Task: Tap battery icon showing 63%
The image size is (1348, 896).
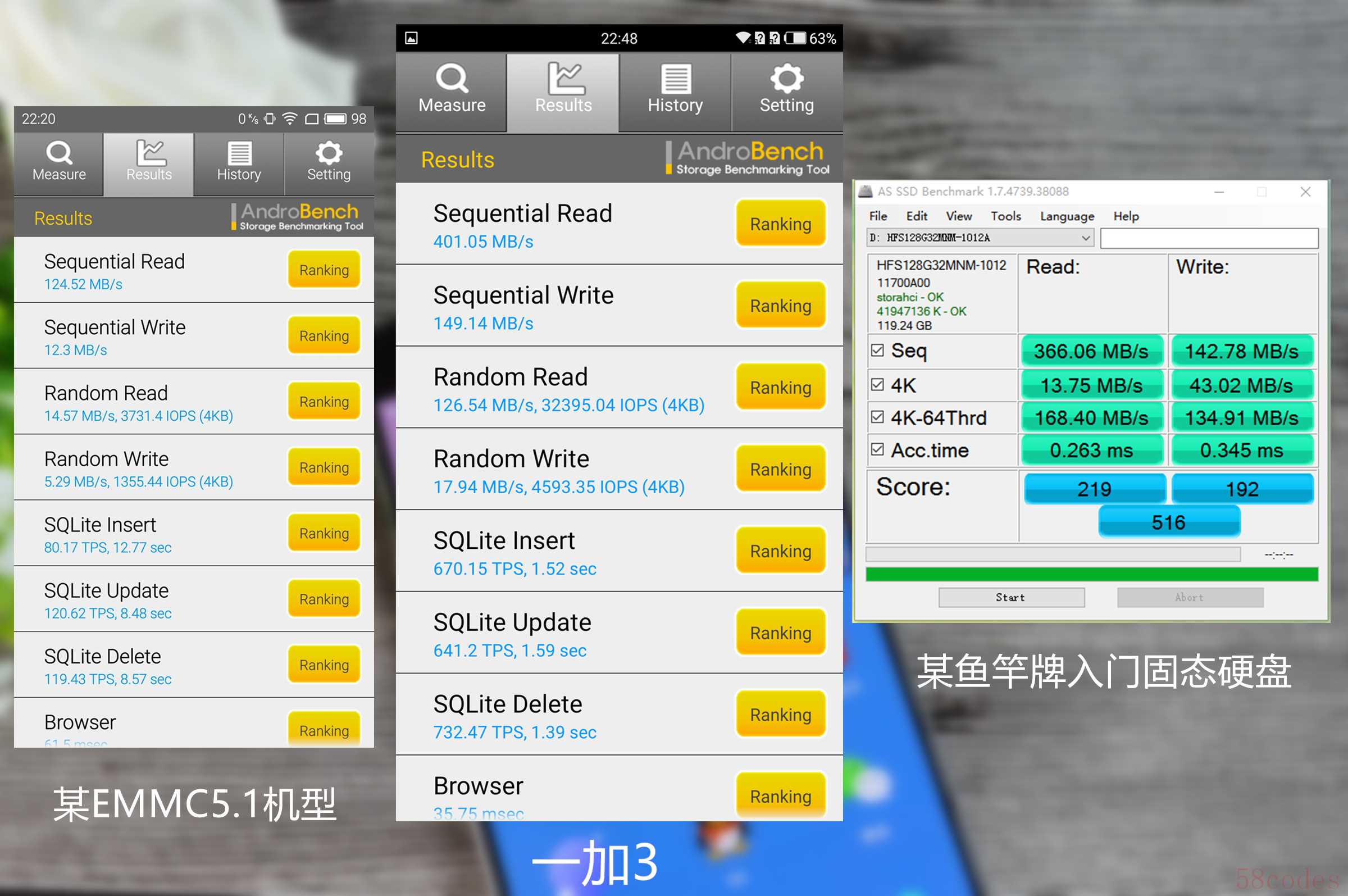Action: (795, 38)
